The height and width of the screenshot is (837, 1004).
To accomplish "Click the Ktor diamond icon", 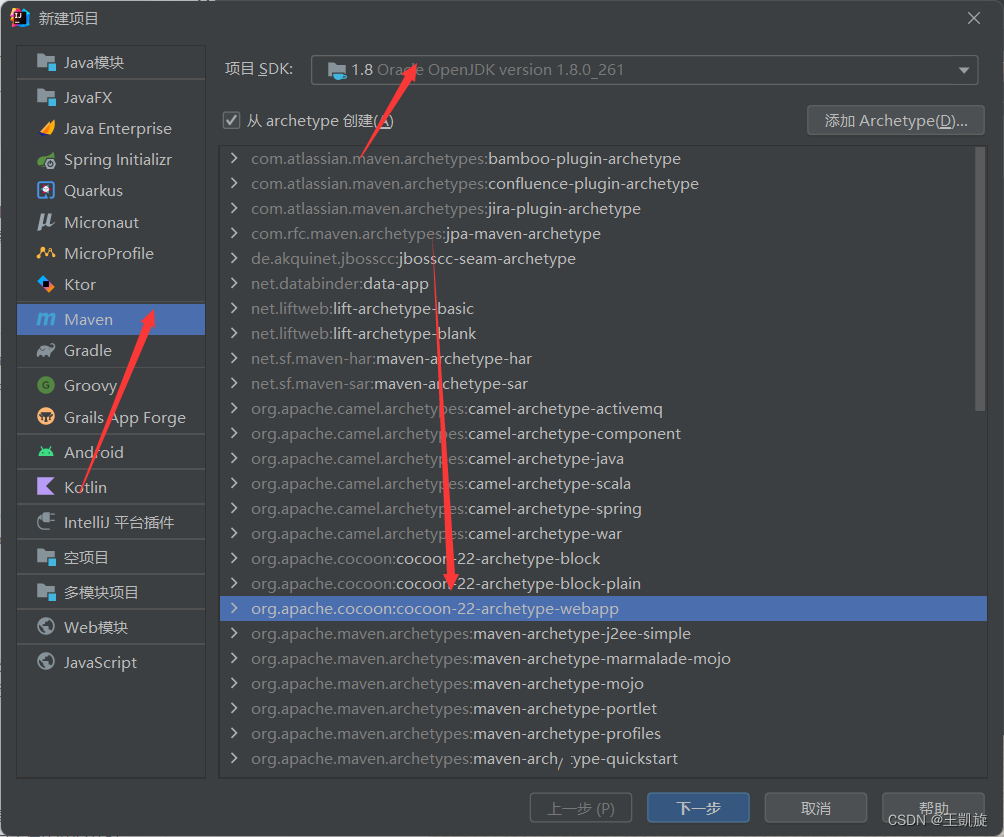I will pyautogui.click(x=46, y=284).
